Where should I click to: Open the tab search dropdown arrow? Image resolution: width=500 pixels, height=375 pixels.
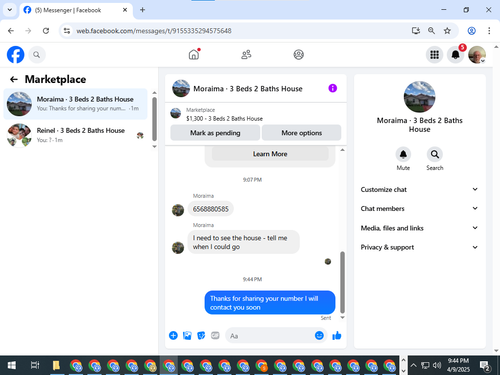[10, 10]
